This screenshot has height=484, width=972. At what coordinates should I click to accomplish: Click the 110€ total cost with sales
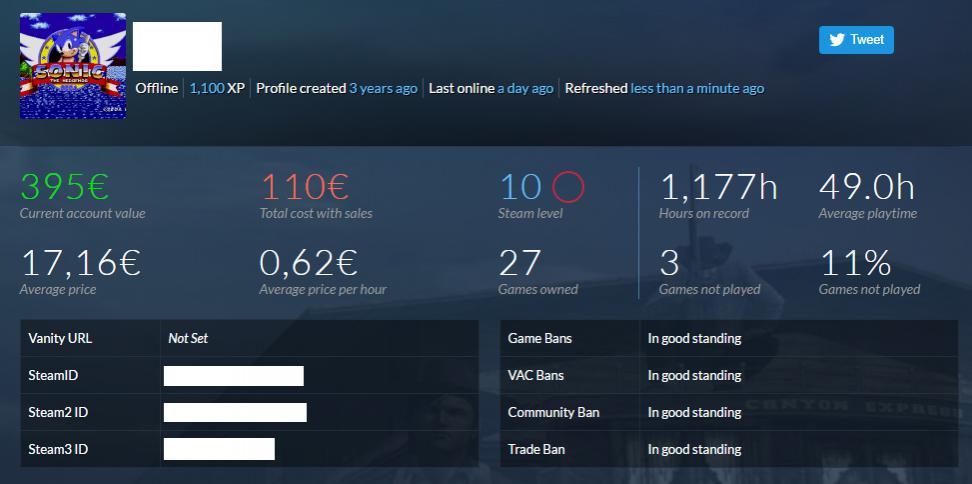coord(305,187)
